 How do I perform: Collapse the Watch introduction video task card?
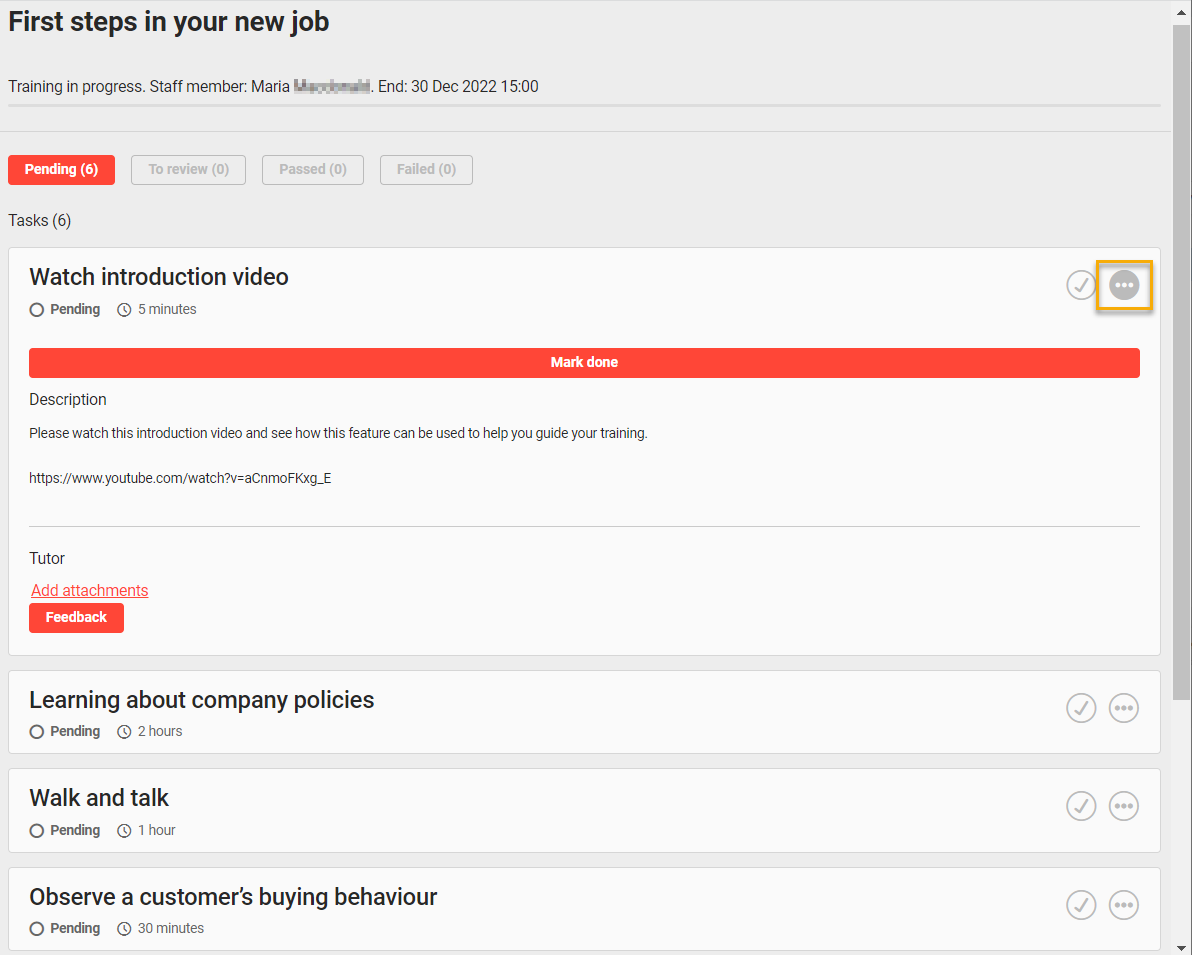[158, 277]
